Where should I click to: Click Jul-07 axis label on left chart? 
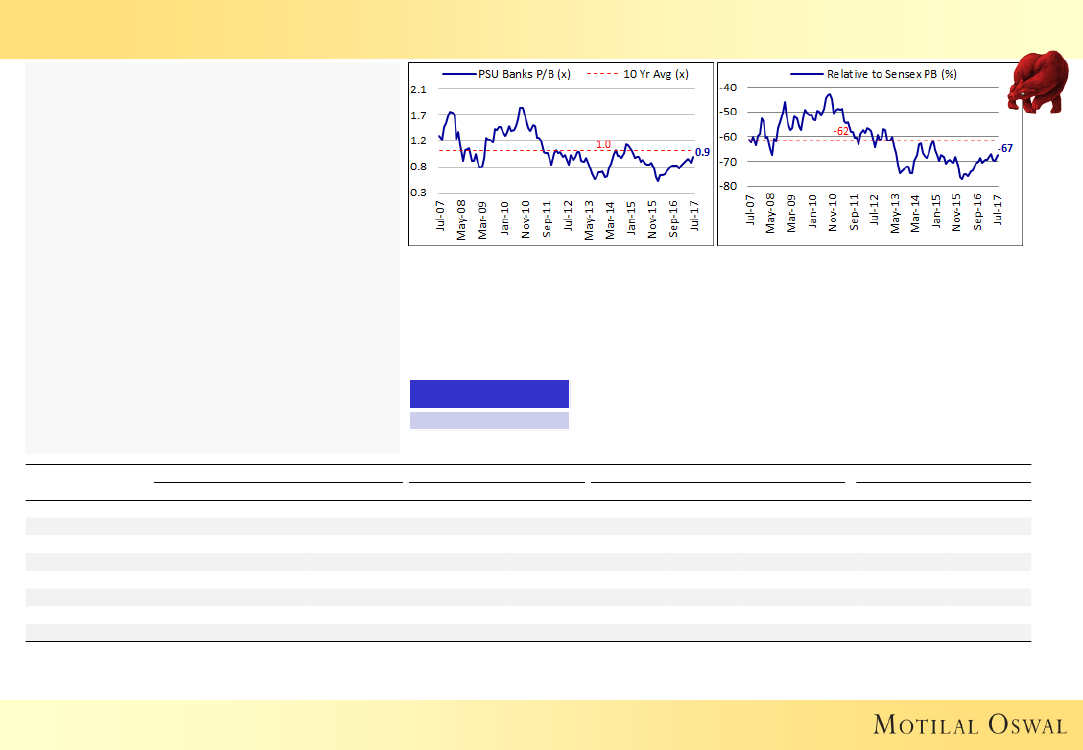(x=440, y=217)
